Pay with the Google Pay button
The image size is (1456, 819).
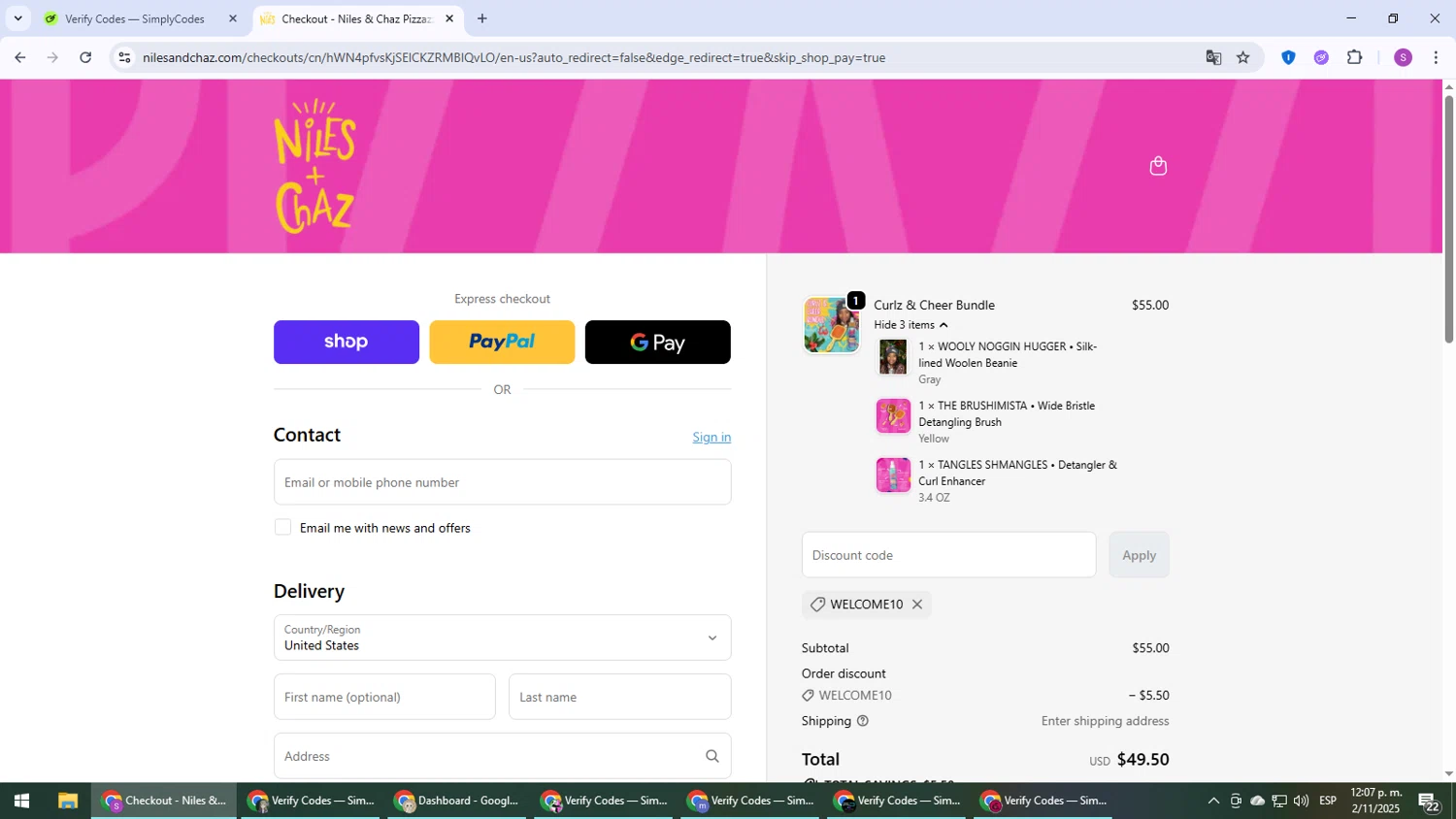click(x=658, y=342)
